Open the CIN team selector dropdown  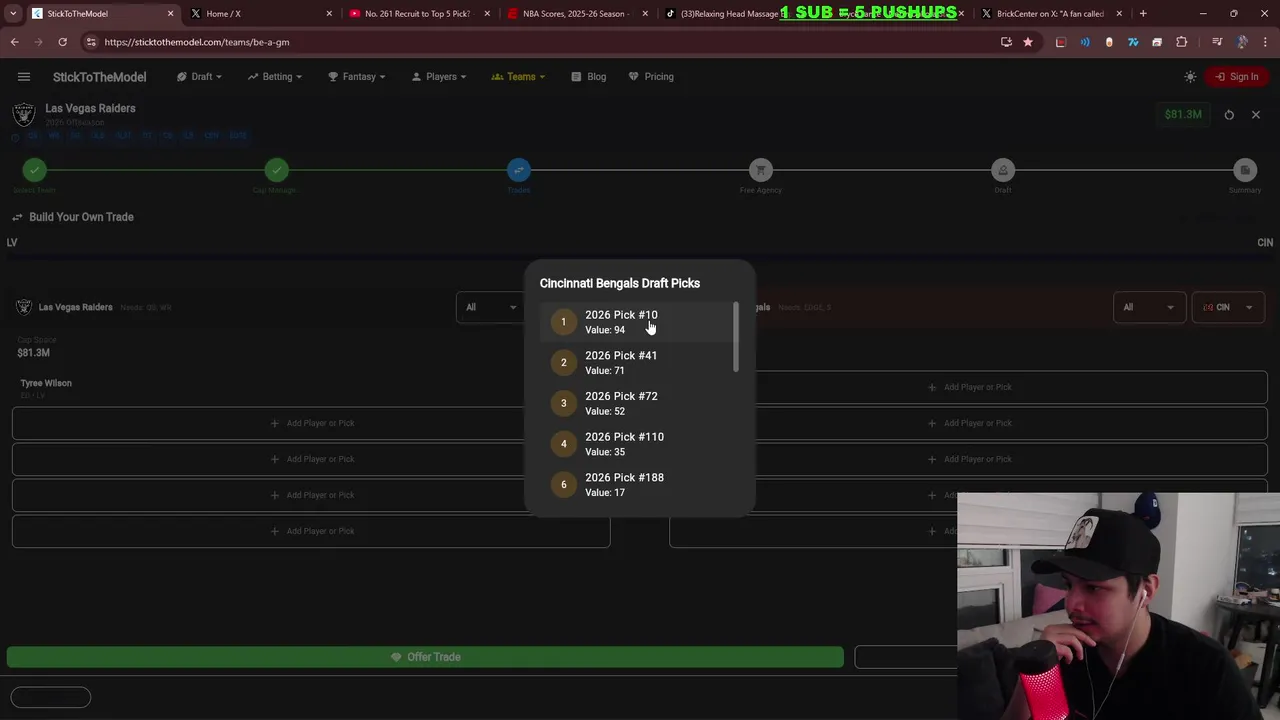(1228, 308)
